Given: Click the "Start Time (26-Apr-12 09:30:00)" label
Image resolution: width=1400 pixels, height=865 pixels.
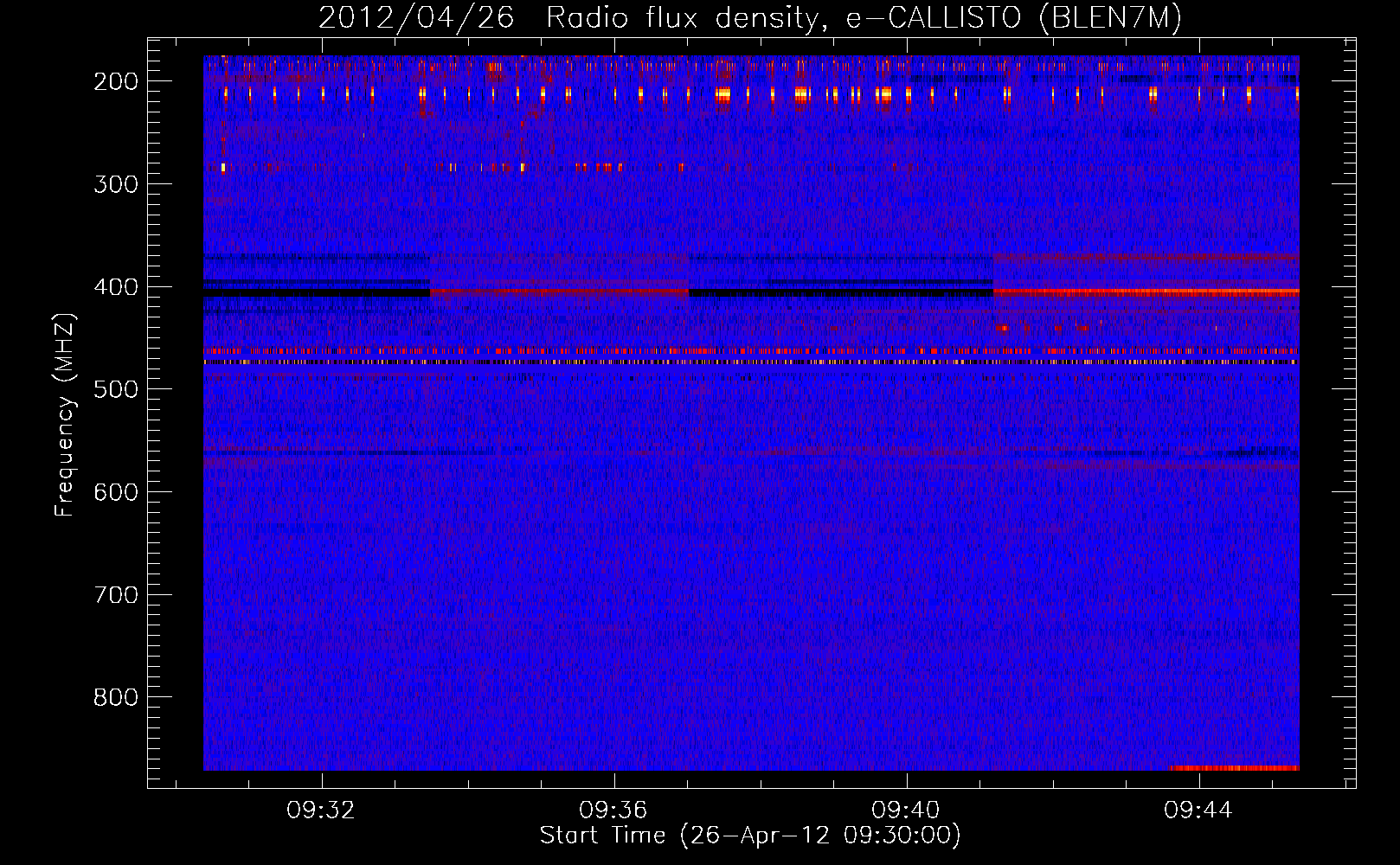Looking at the screenshot, I should coord(750,836).
